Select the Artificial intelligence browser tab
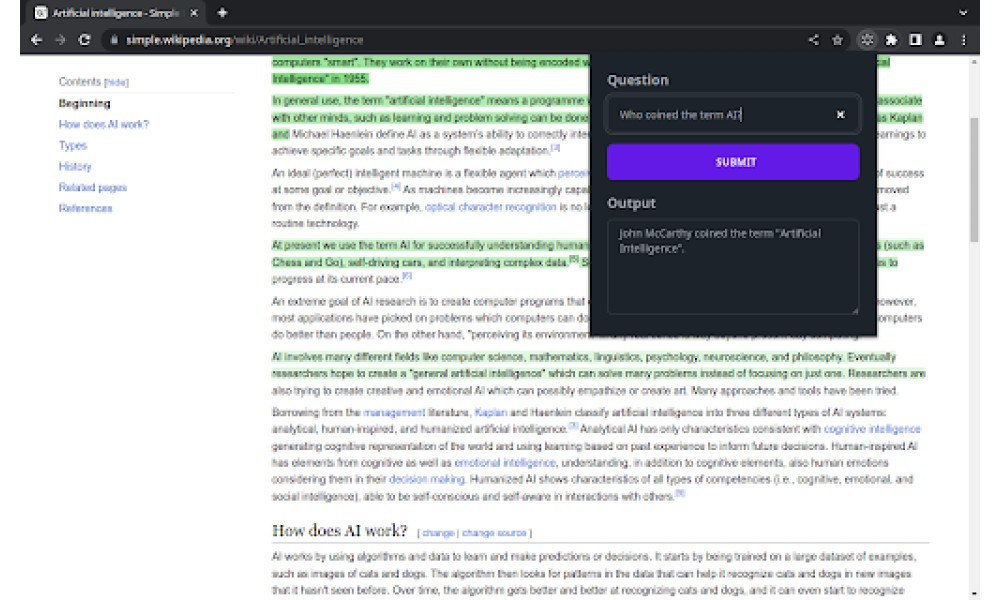This screenshot has height=600, width=1000. tap(117, 13)
